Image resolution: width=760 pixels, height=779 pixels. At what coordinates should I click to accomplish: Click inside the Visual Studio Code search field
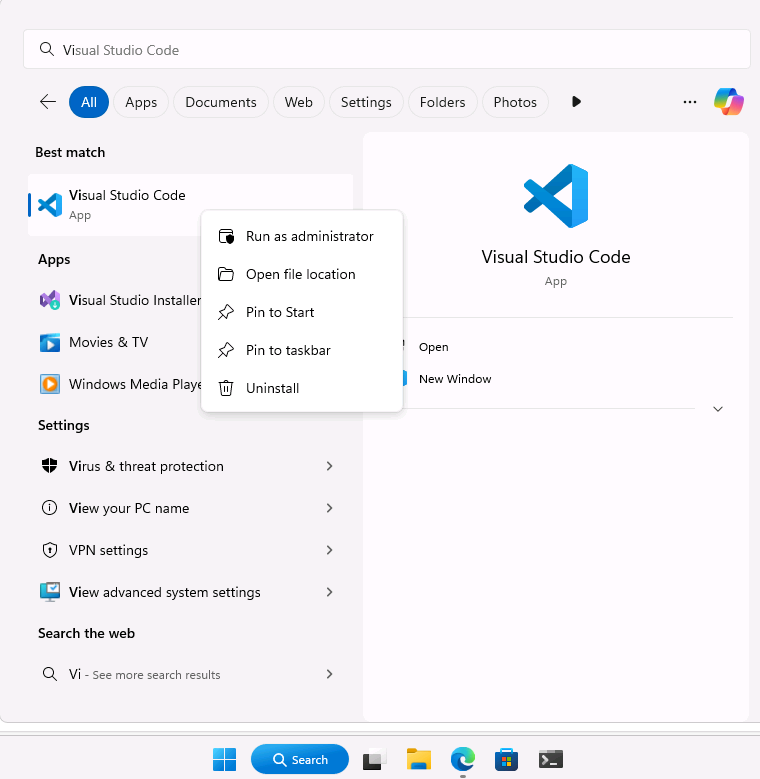tap(386, 49)
